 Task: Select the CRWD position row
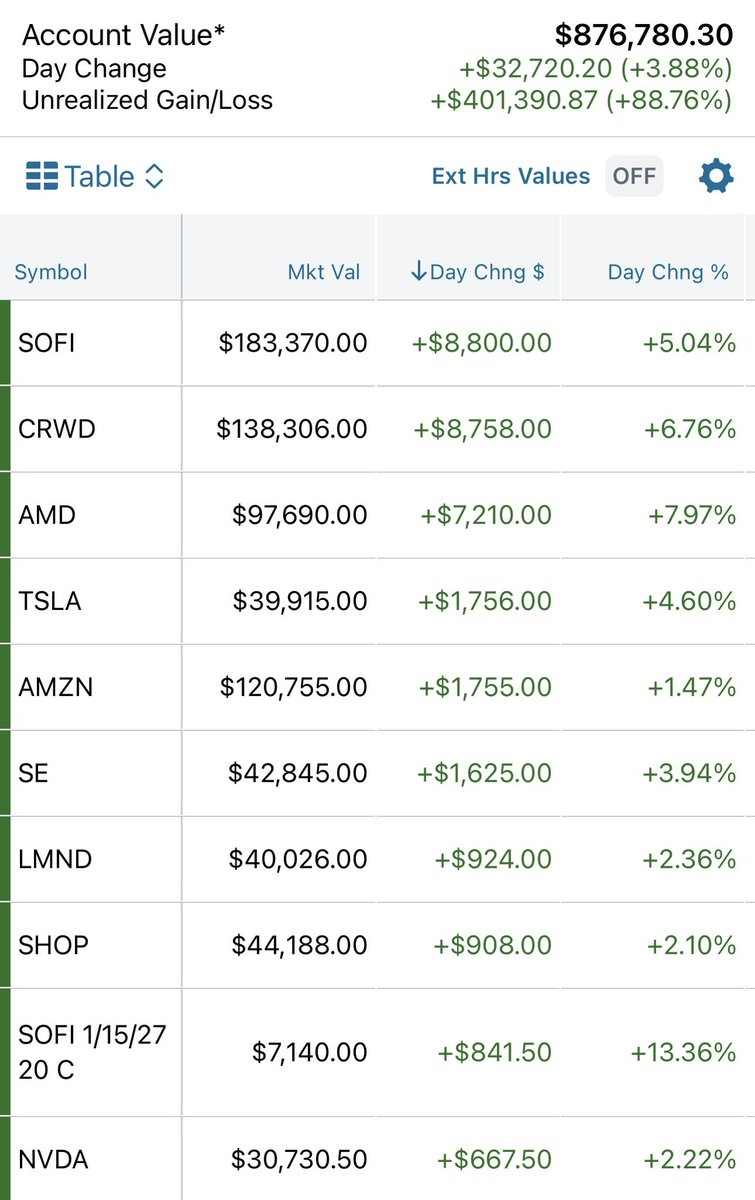[377, 429]
